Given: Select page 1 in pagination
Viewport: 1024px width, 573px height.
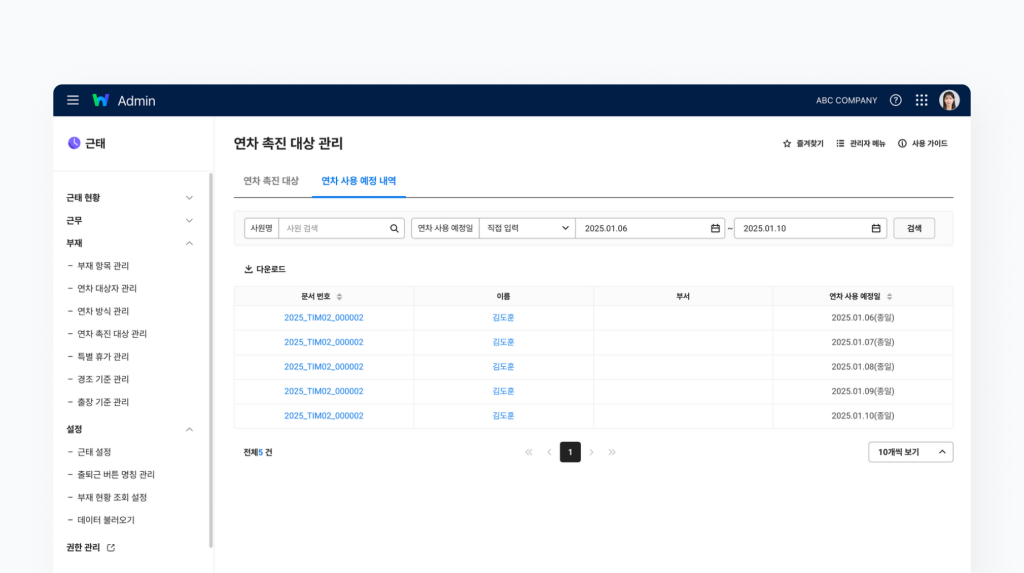Looking at the screenshot, I should pos(570,452).
